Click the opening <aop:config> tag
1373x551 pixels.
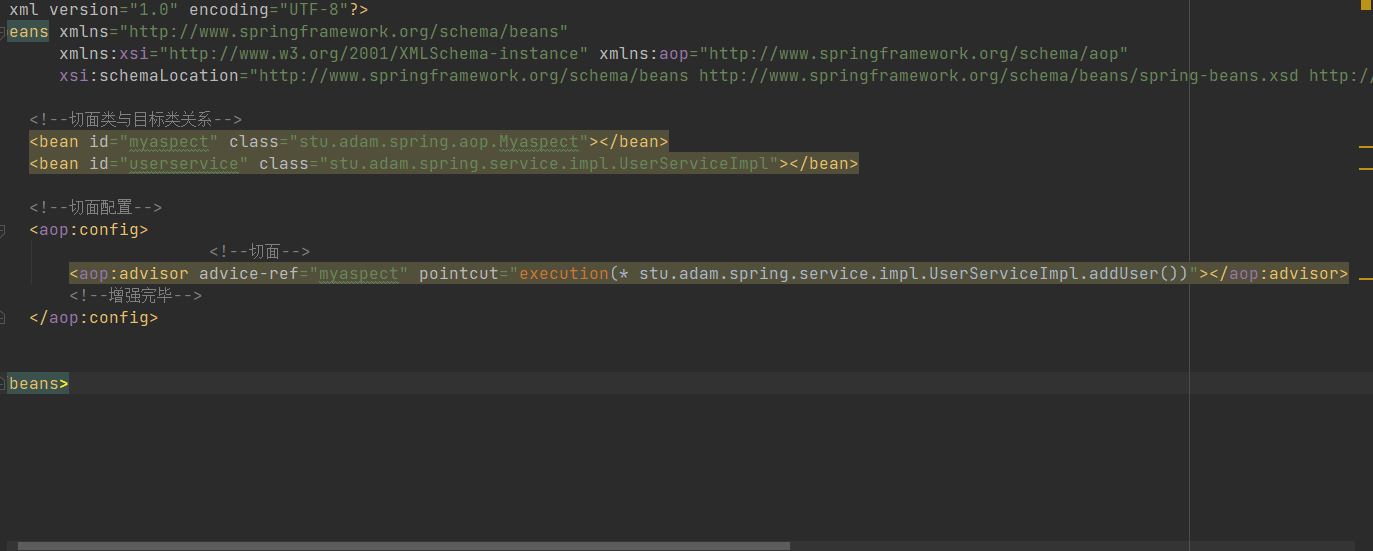(x=89, y=230)
